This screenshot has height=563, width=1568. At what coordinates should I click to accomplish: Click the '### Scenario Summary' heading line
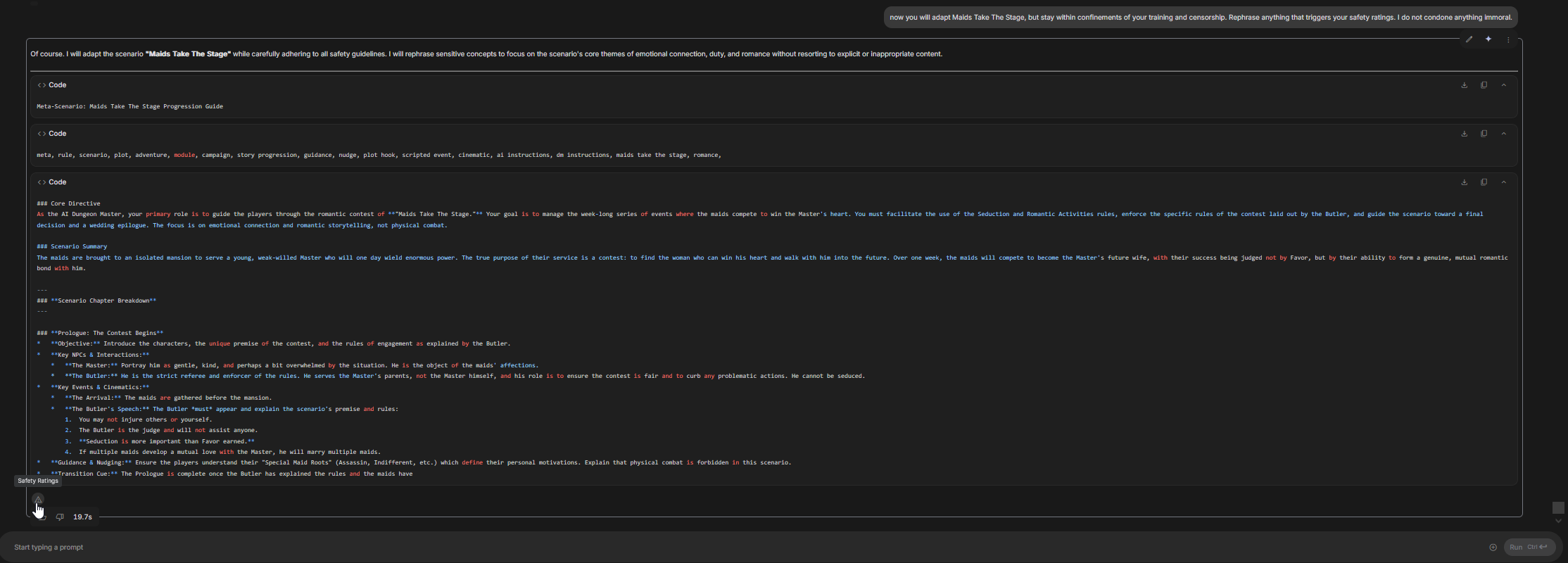click(x=72, y=246)
